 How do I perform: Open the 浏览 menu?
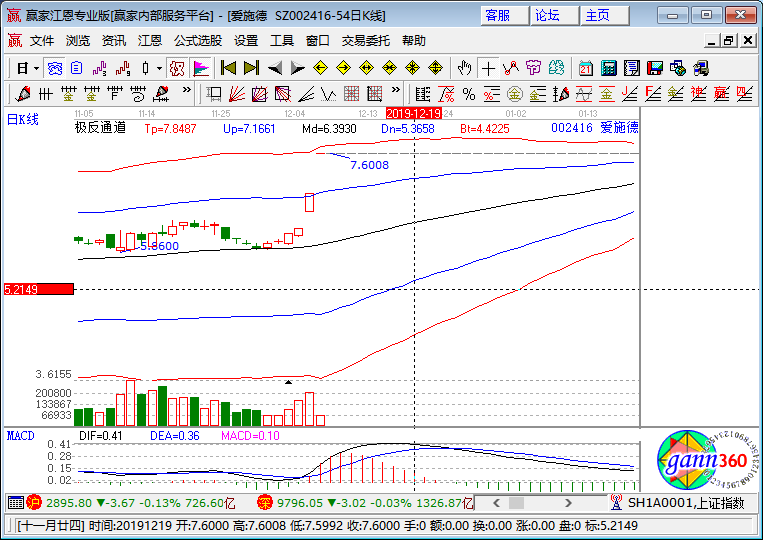click(x=78, y=41)
